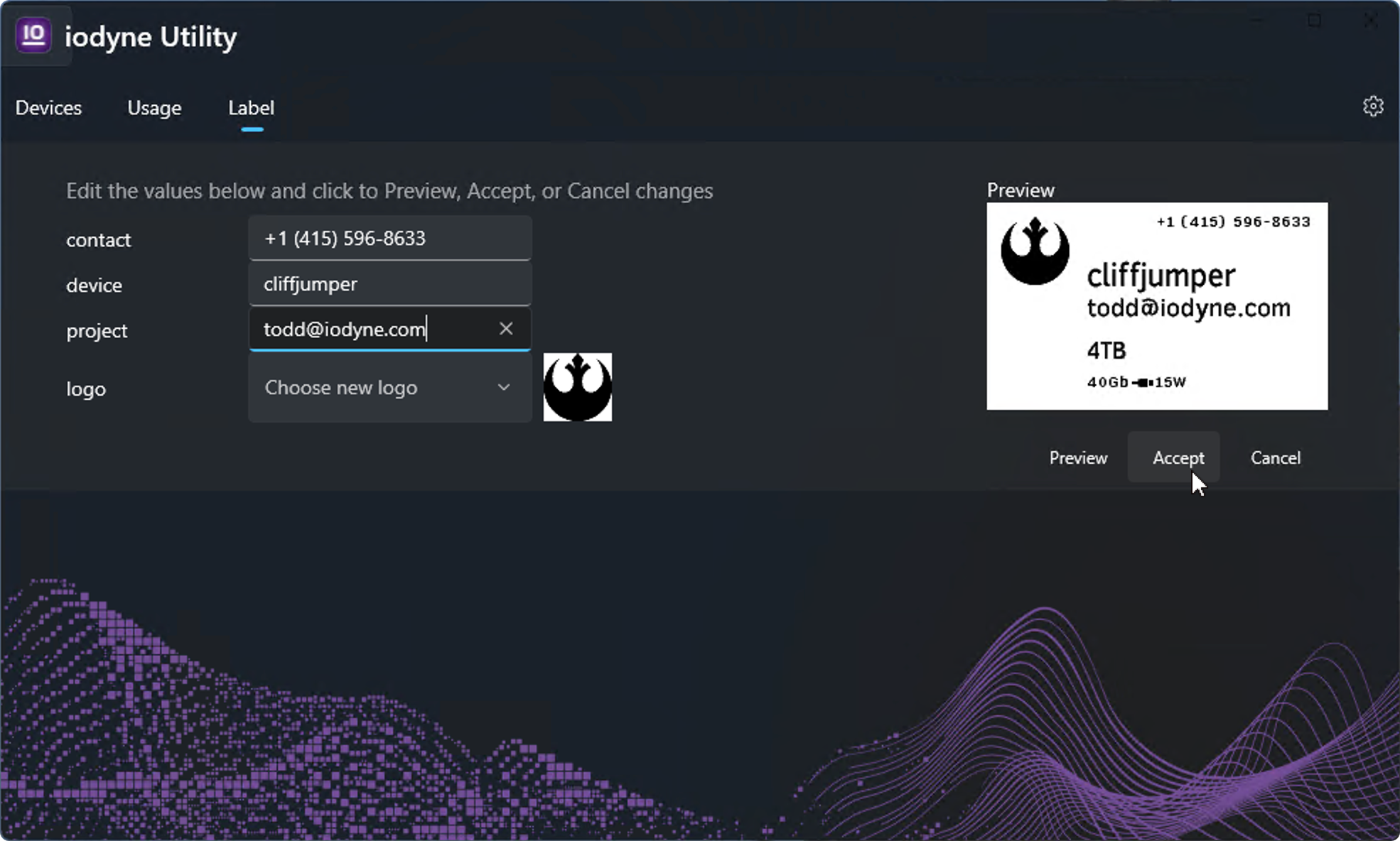Click "todd@iodyne.com" in the label preview

pyautogui.click(x=1188, y=308)
